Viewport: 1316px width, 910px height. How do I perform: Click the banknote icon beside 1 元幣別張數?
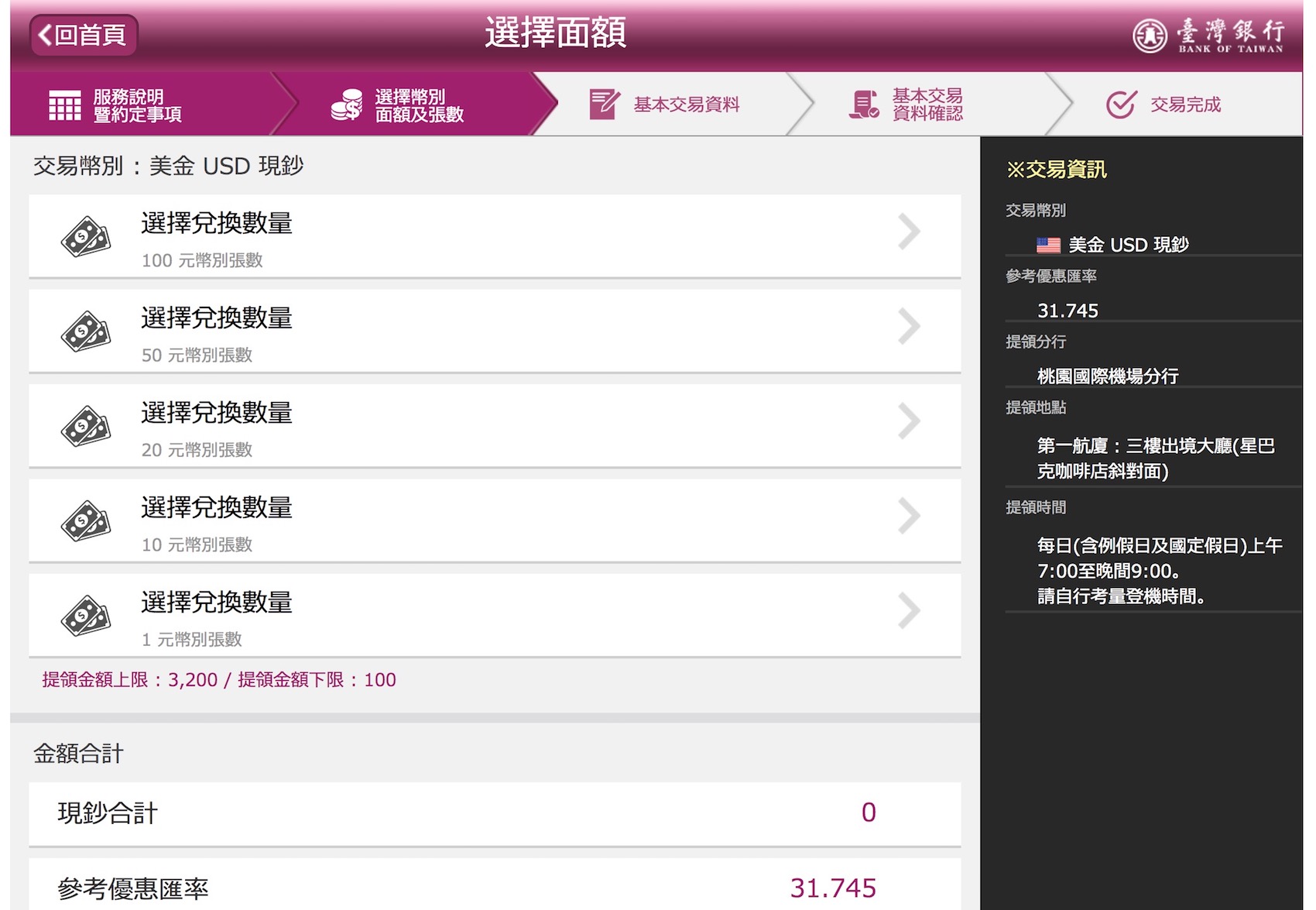pyautogui.click(x=86, y=616)
